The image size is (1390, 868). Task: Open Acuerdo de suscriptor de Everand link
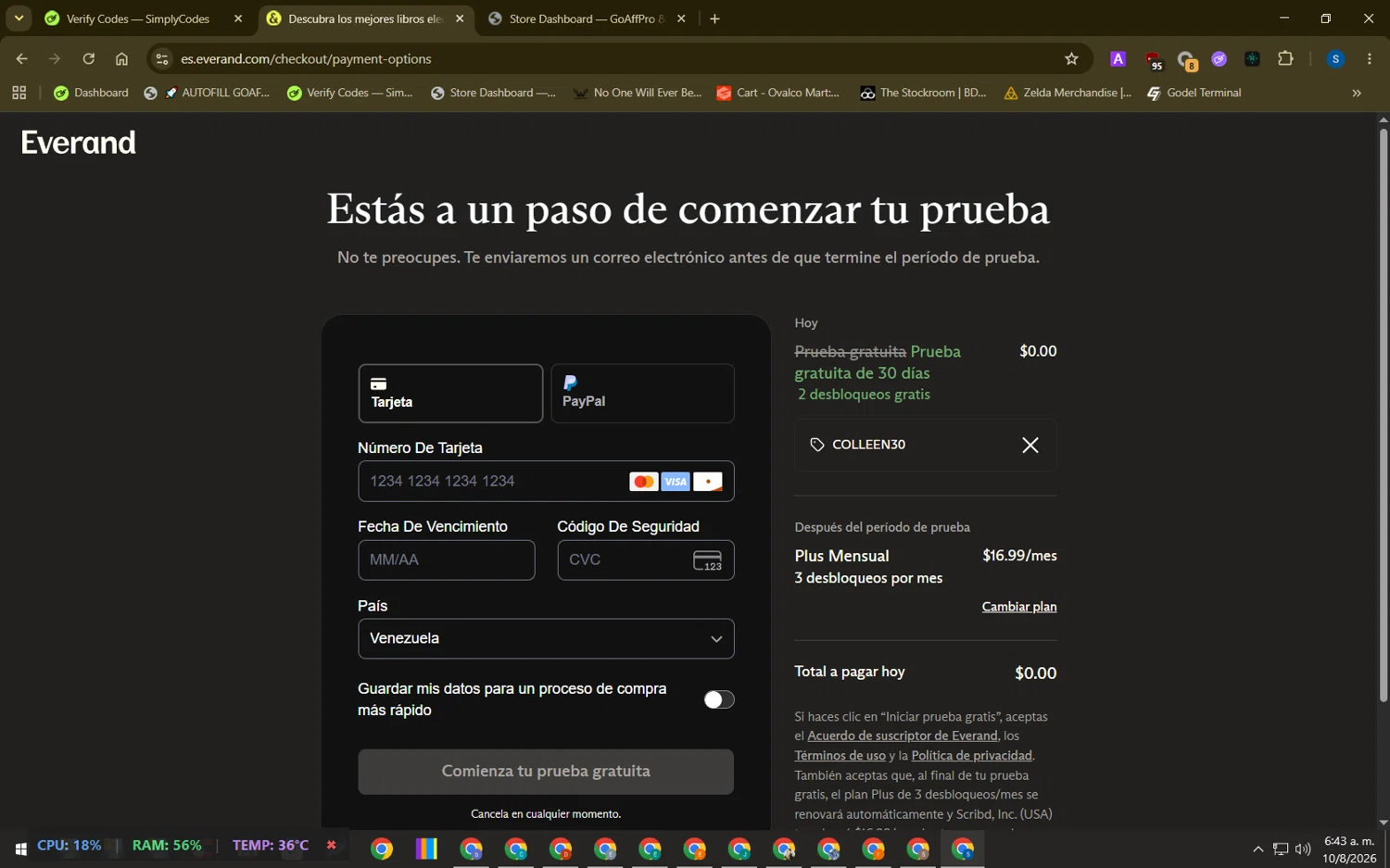point(903,736)
